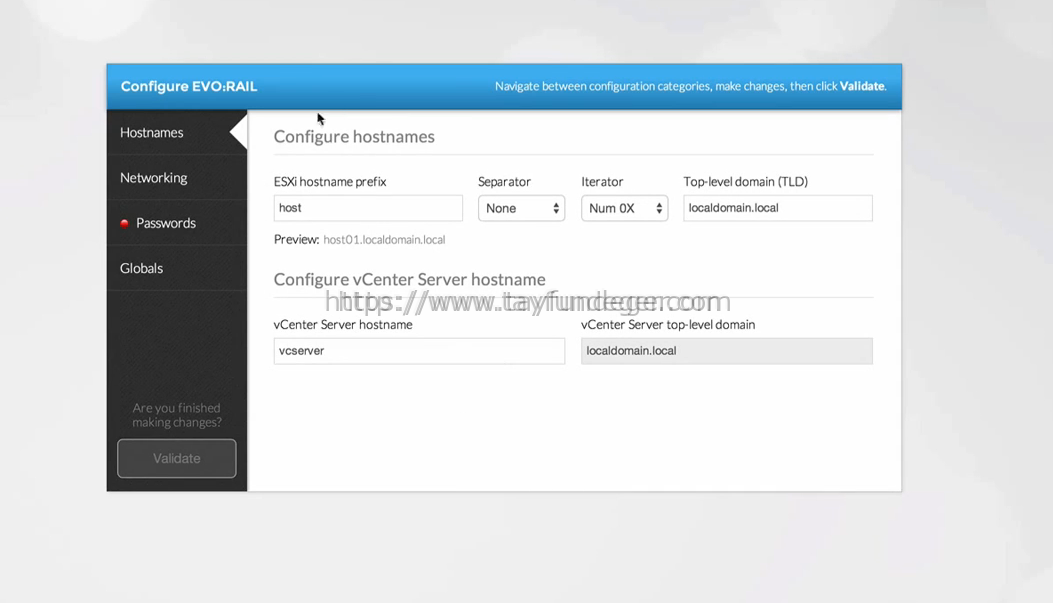
Task: Select the preview text host01.localdomain.local
Action: point(384,240)
